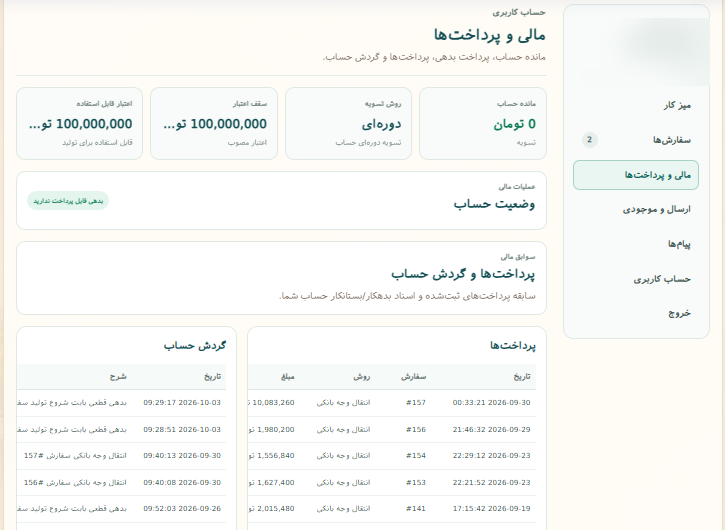The image size is (725, 530).
Task: Click payment date 17:15:42 2026-09-19
Action: (x=492, y=508)
